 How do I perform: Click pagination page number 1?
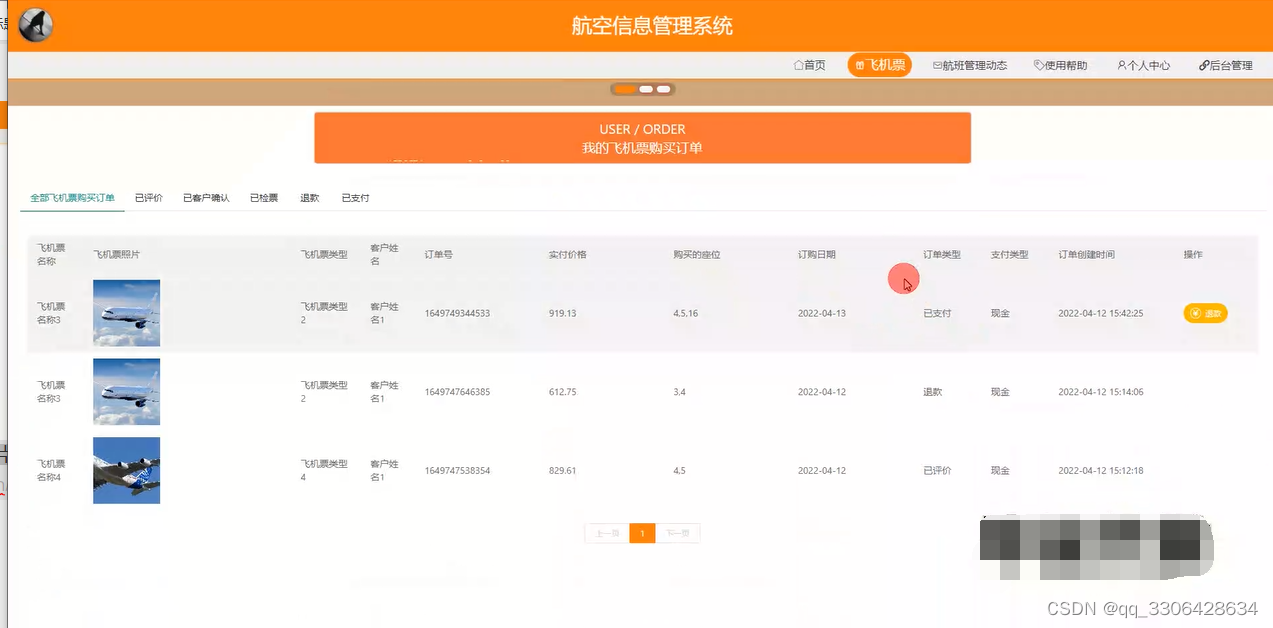(642, 533)
